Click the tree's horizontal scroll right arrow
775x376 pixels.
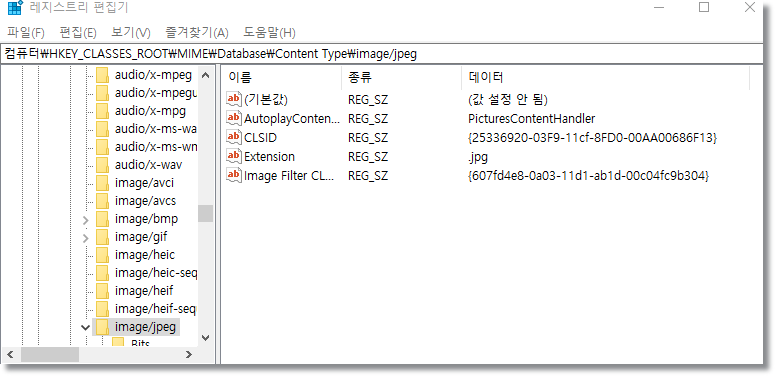pyautogui.click(x=189, y=354)
